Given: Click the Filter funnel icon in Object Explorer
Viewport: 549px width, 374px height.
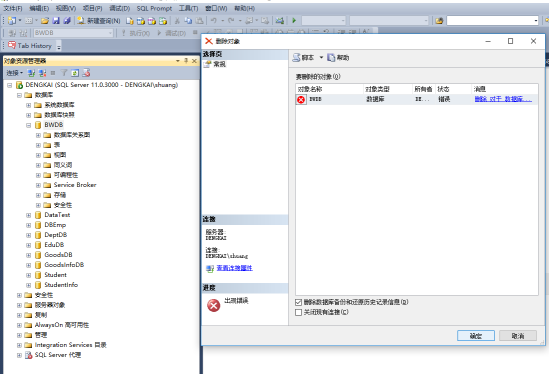Looking at the screenshot, I should [64, 73].
